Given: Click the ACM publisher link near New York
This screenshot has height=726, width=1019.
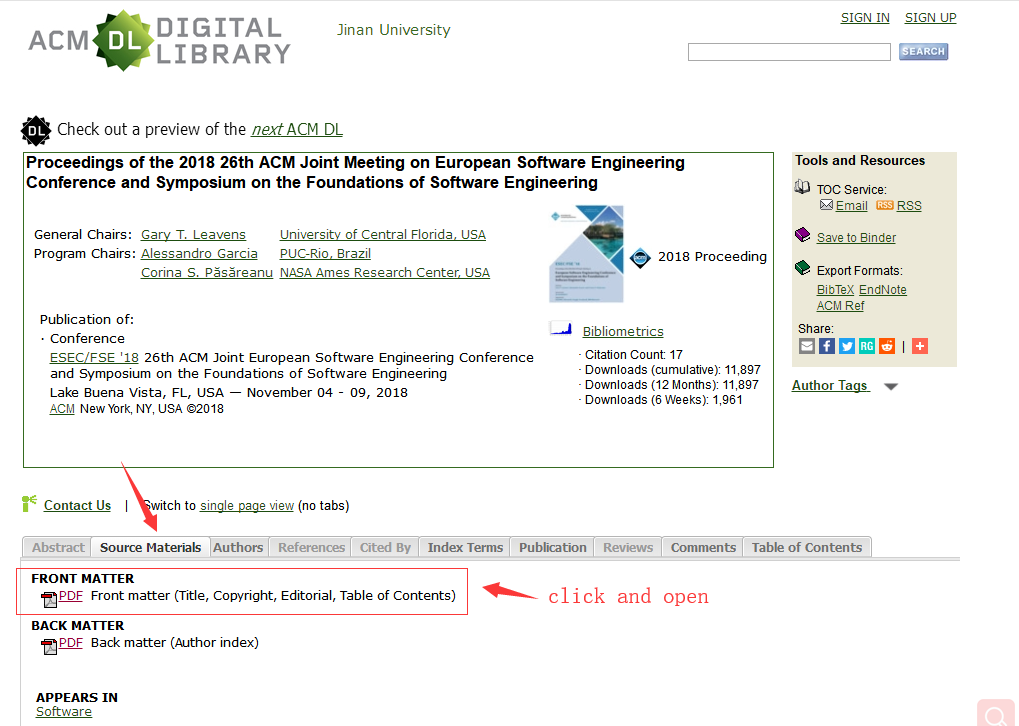Looking at the screenshot, I should [62, 409].
